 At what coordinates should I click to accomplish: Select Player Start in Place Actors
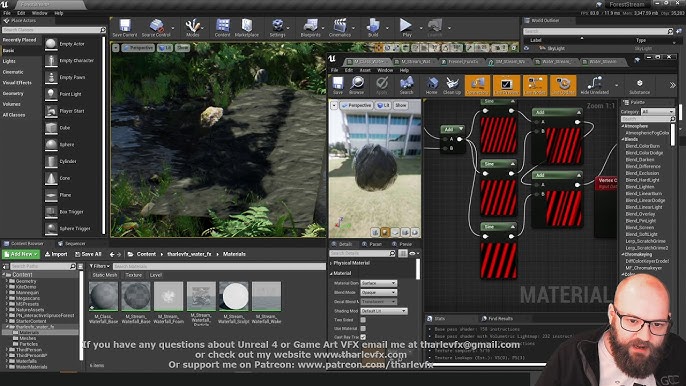tap(73, 111)
